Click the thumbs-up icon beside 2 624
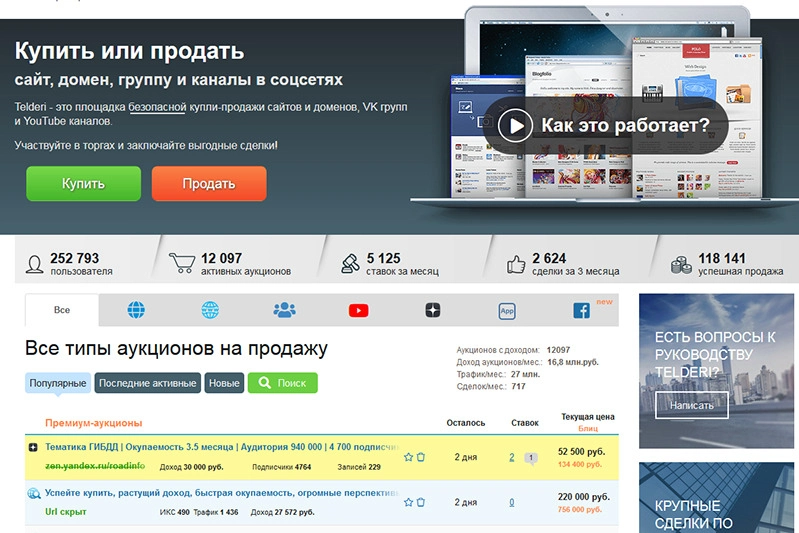This screenshot has width=799, height=533. coord(516,264)
